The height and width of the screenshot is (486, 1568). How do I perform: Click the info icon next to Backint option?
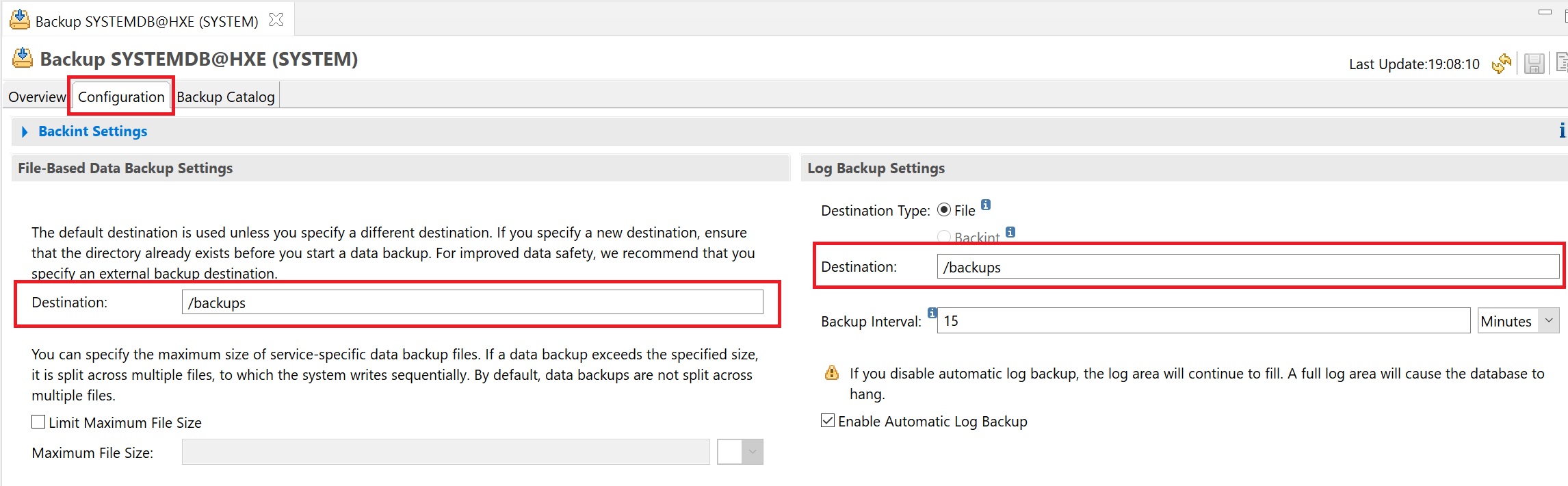click(1010, 232)
